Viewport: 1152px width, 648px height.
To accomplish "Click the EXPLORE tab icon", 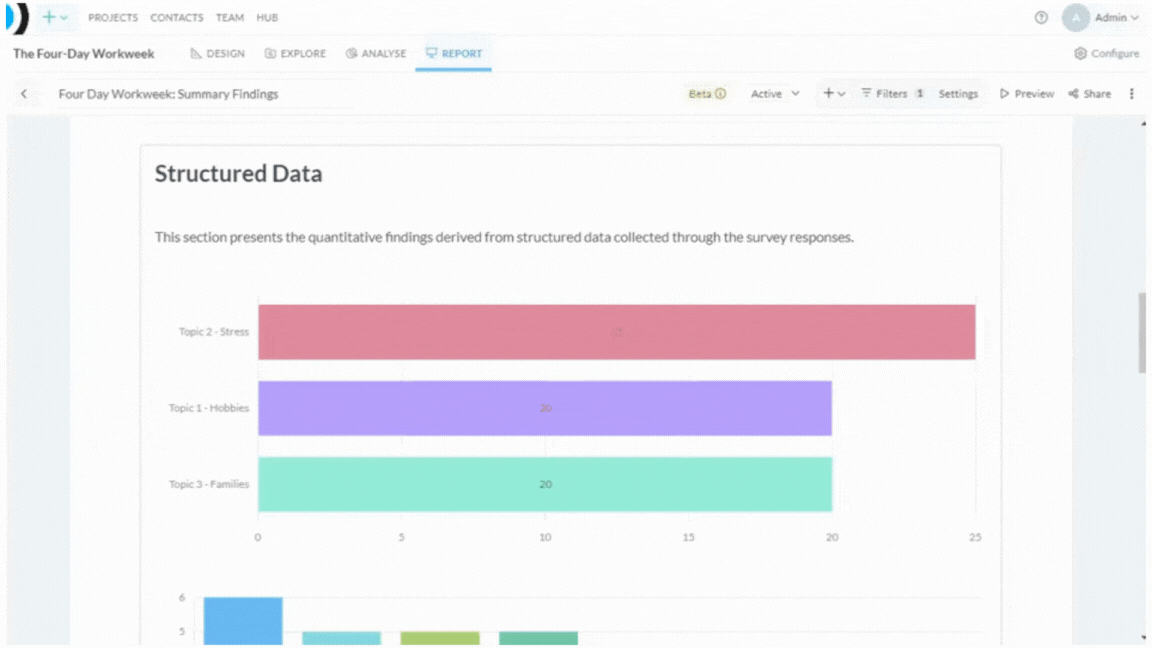I will click(x=270, y=54).
